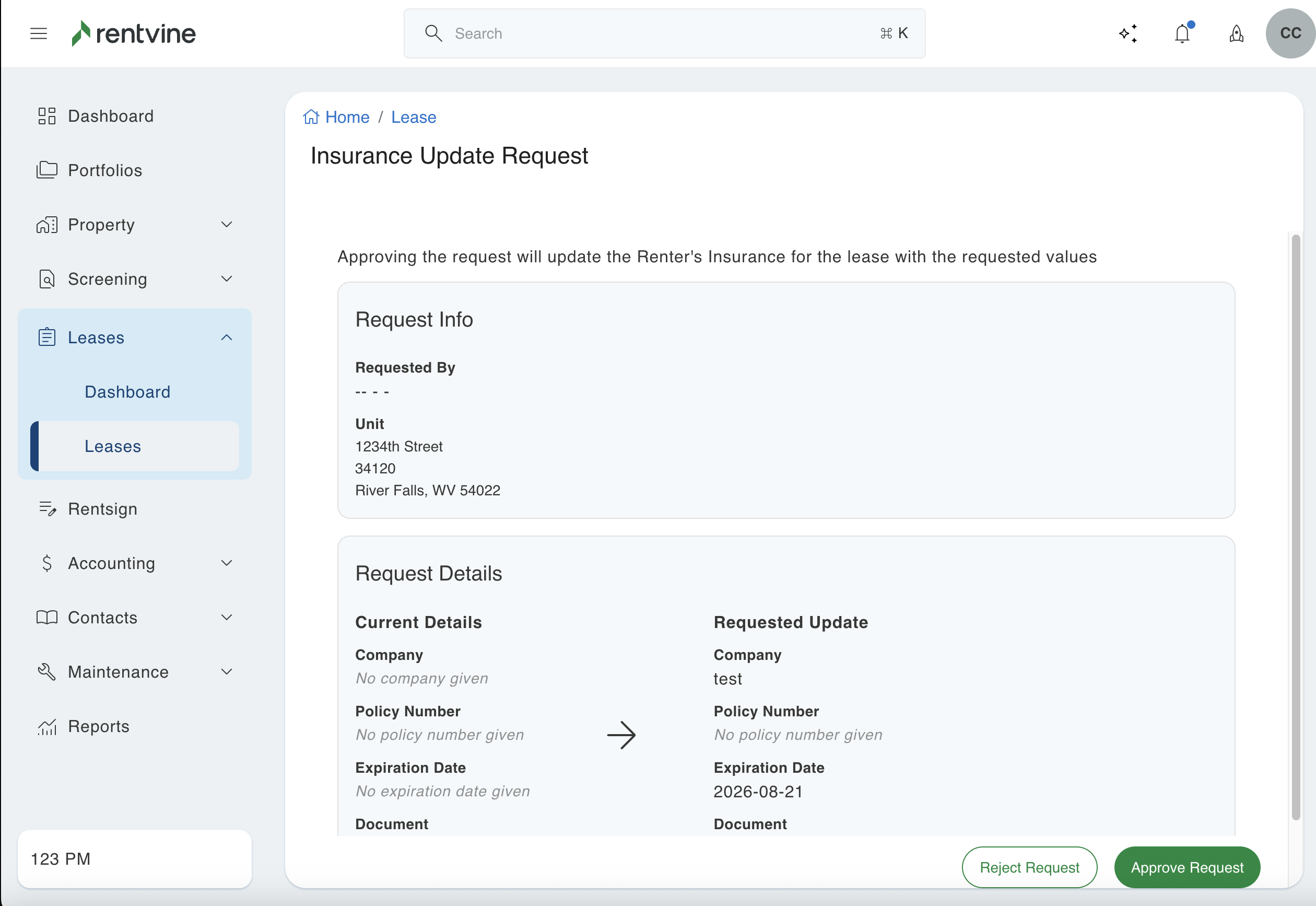This screenshot has height=906, width=1316.
Task: Expand the Accounting menu chevron
Action: tap(226, 563)
